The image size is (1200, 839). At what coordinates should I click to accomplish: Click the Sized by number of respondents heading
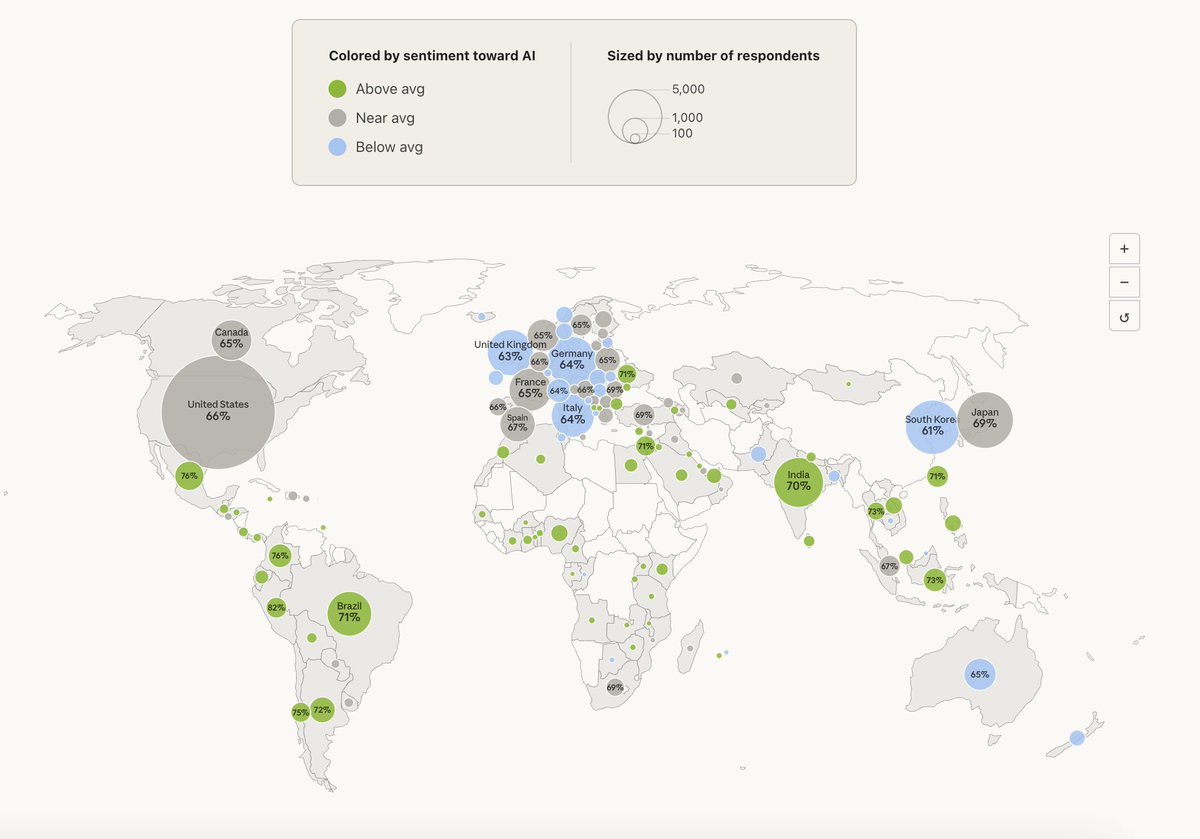(713, 56)
